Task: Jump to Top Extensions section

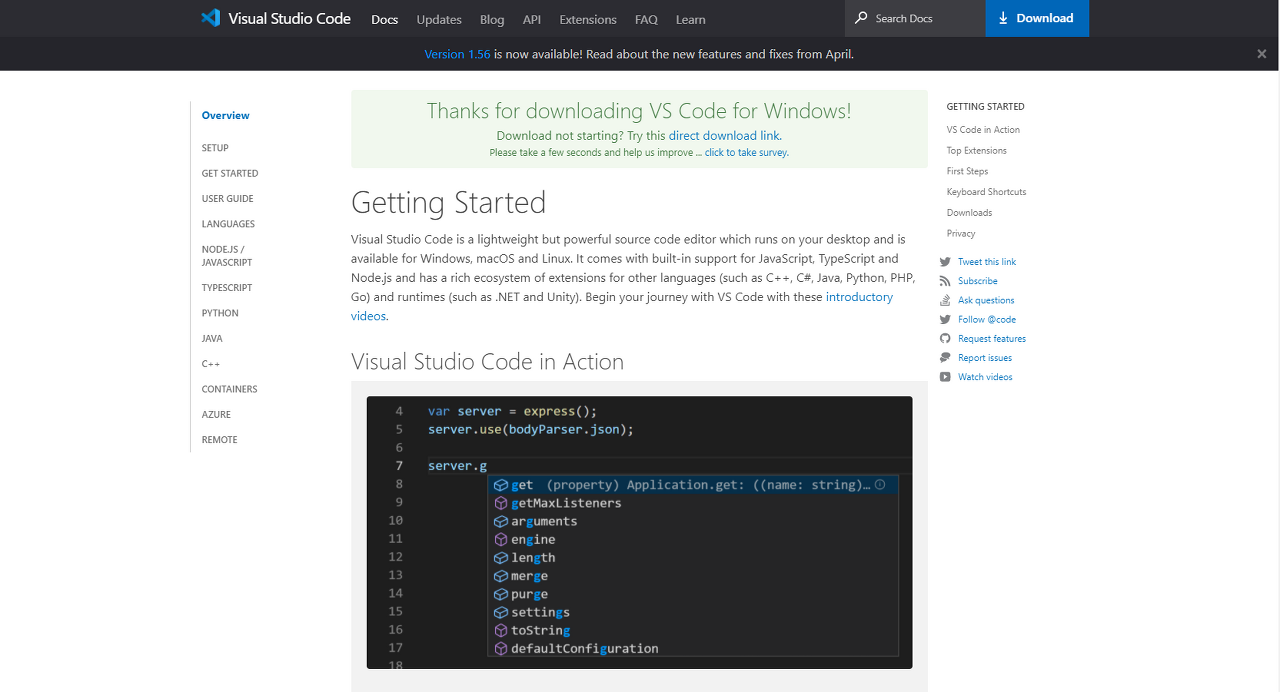Action: click(976, 151)
